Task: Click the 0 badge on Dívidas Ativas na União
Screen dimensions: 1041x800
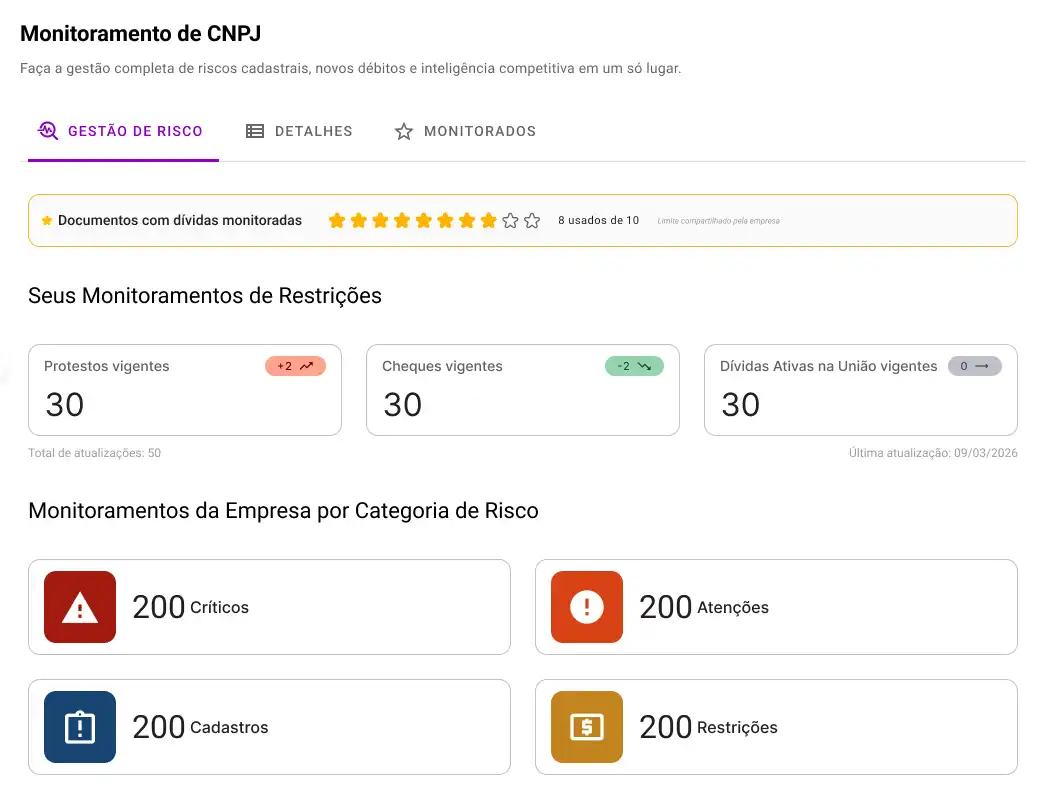Action: coord(974,366)
